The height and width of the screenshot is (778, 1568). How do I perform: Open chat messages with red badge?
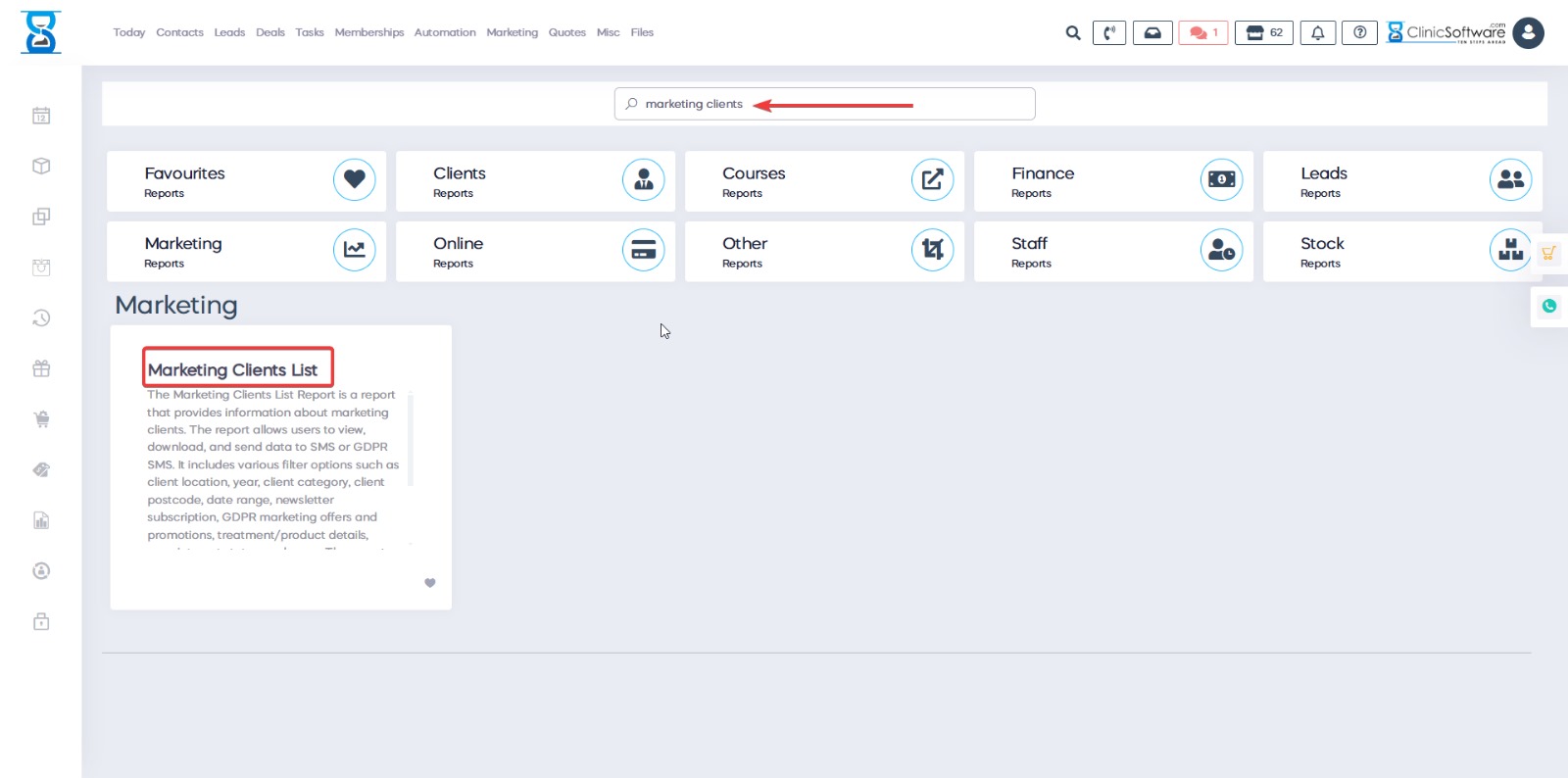click(1202, 33)
